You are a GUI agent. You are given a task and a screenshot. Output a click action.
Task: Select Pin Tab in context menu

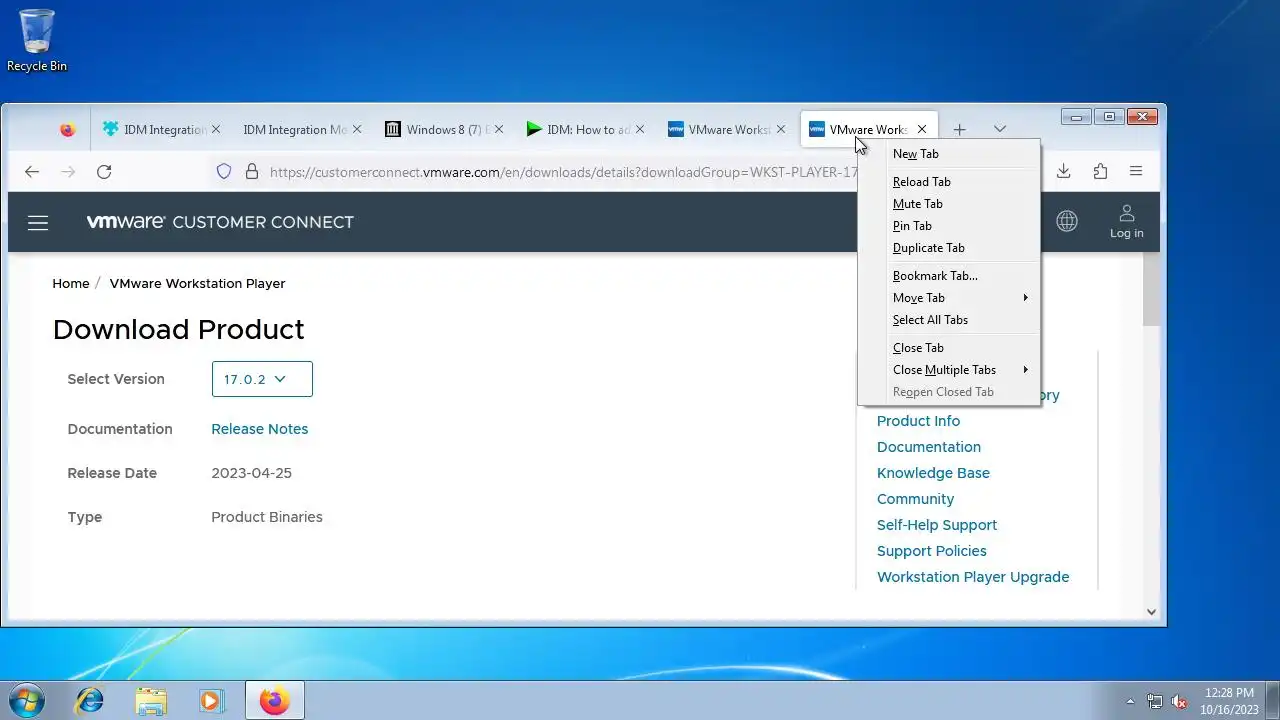[x=949, y=226]
